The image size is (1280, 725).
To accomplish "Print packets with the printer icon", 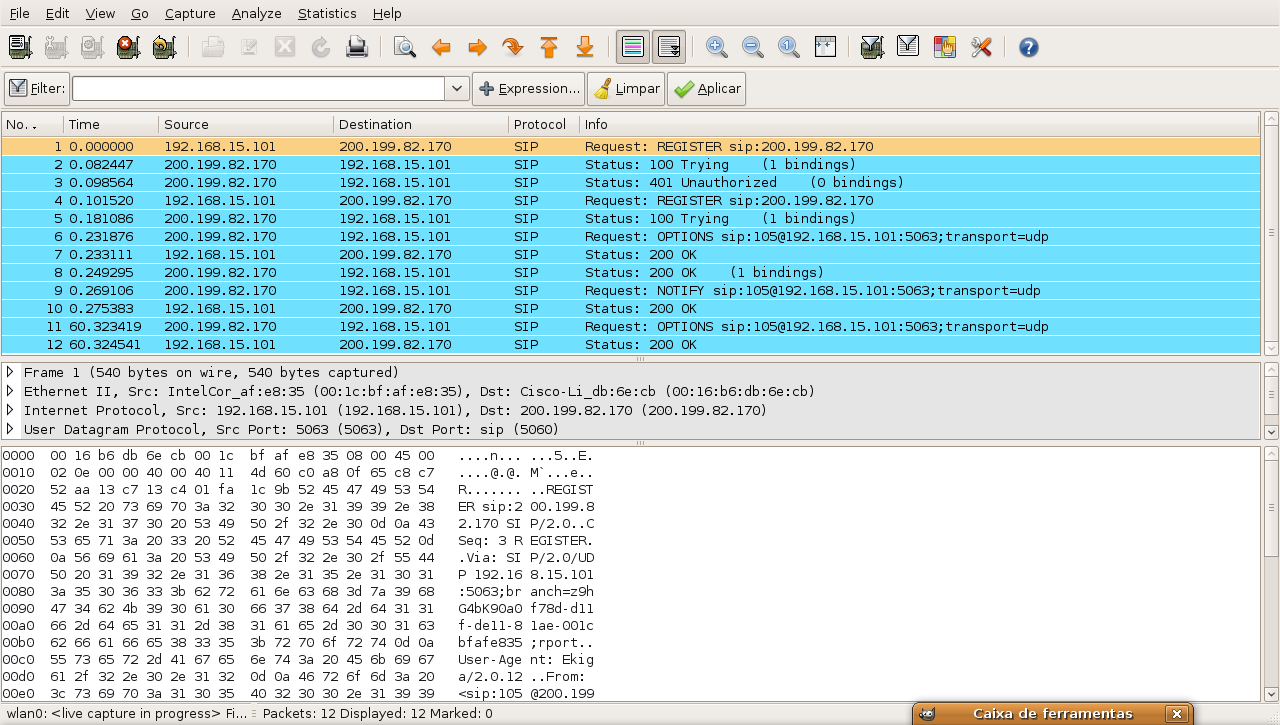I will tap(357, 47).
